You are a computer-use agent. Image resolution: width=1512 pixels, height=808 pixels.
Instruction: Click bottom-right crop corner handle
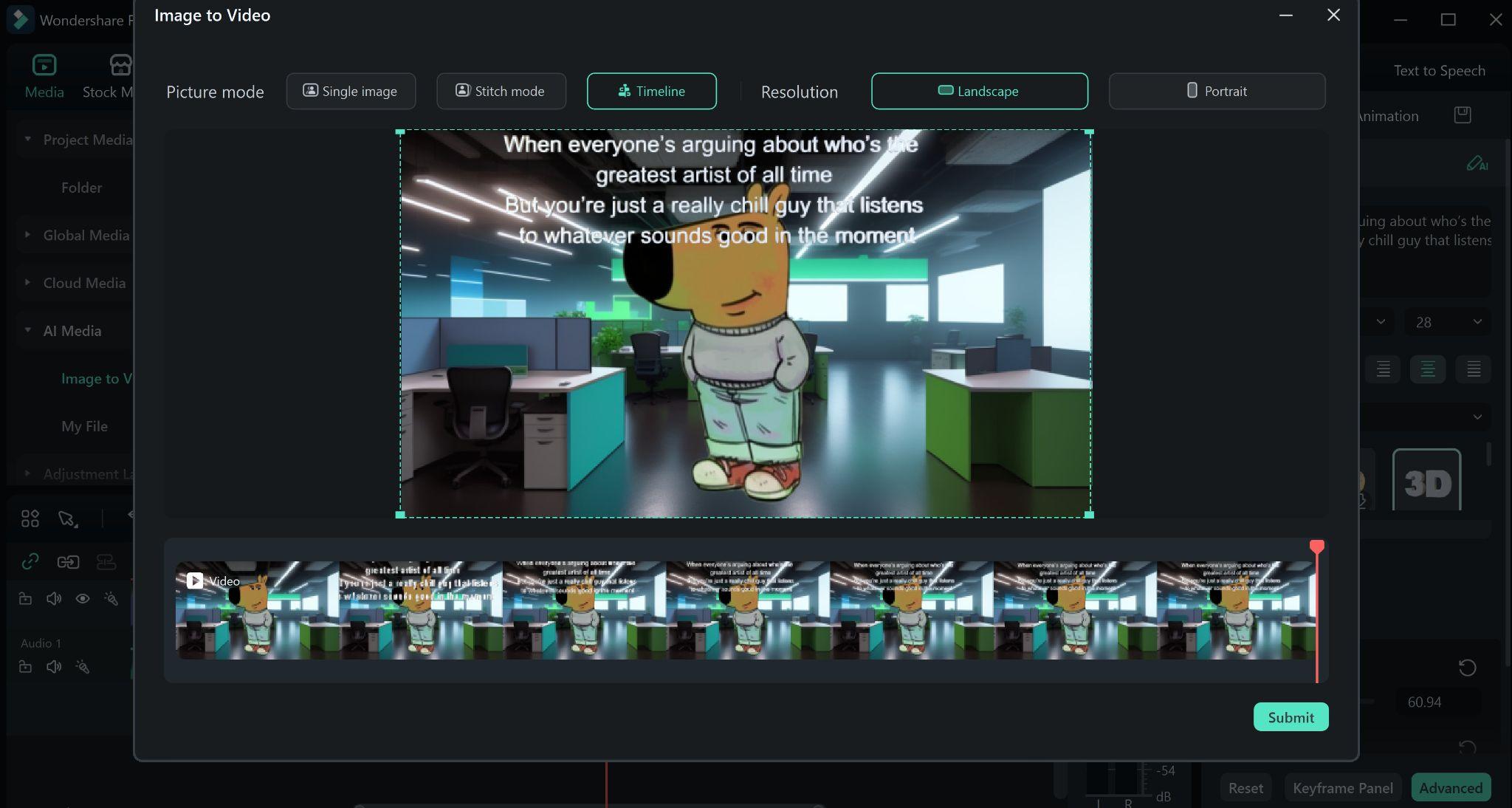click(x=1089, y=514)
